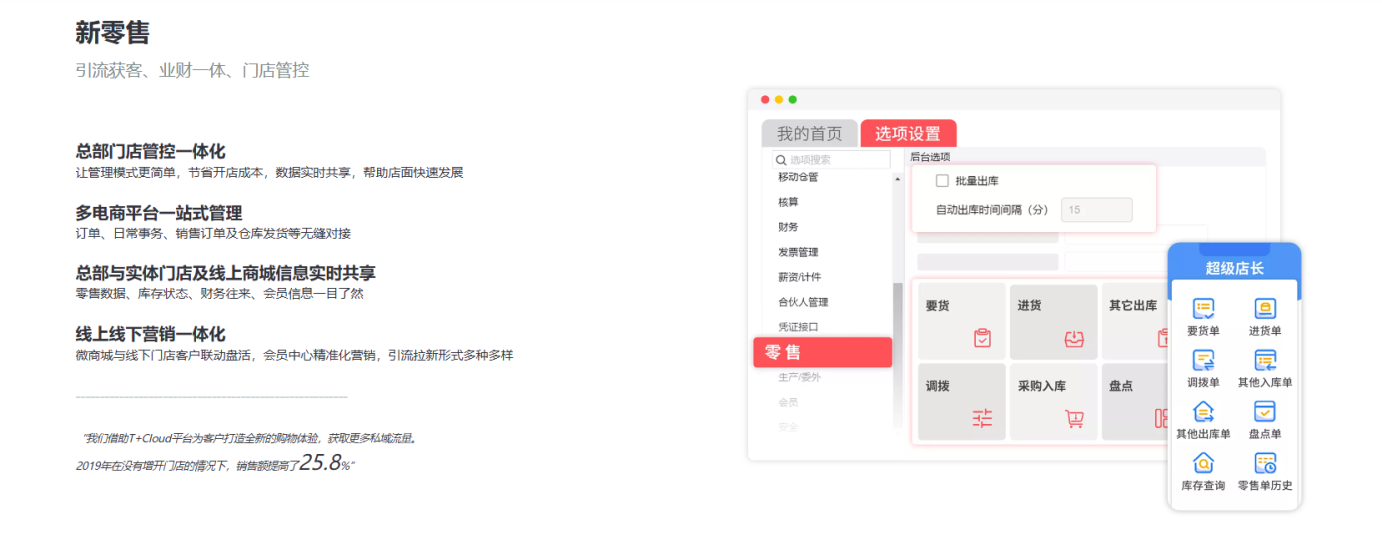Select 发票管理 in the options list
The width and height of the screenshot is (1382, 550).
point(798,252)
